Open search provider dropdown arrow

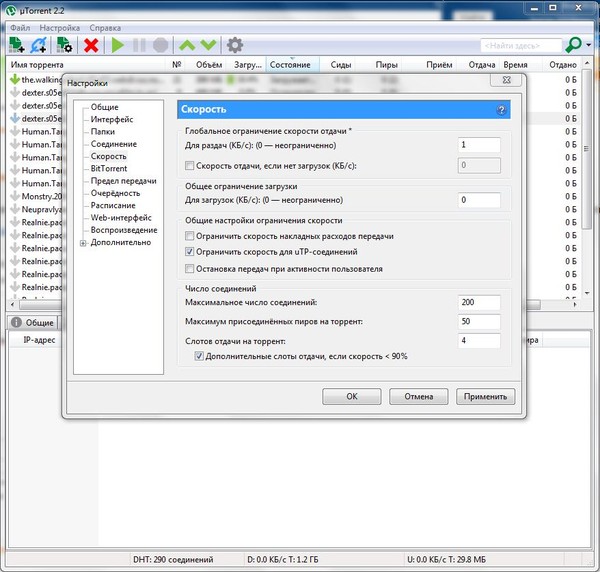pos(589,45)
